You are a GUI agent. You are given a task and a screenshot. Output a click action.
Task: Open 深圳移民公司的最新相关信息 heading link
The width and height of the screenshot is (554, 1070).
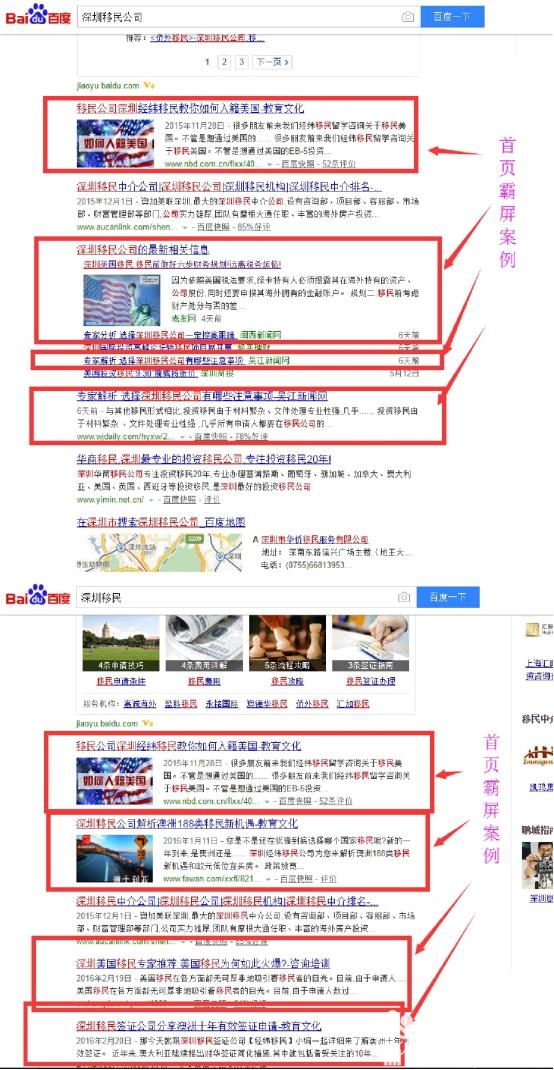pyautogui.click(x=143, y=250)
